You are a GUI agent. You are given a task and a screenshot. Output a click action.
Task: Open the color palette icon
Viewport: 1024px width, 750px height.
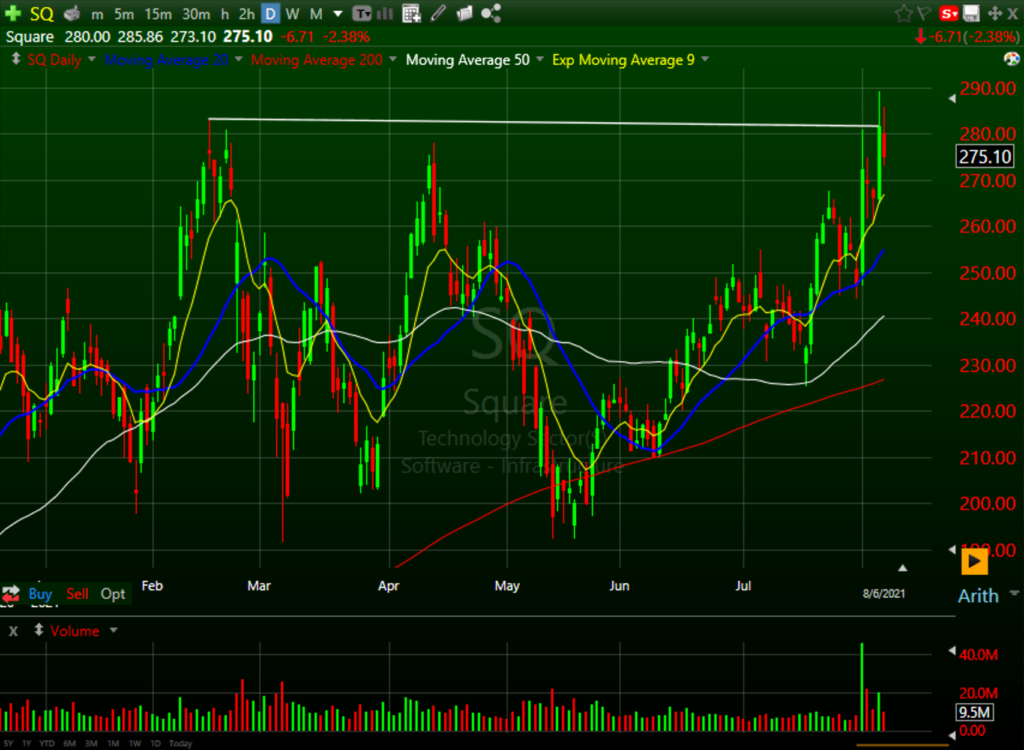1011,59
